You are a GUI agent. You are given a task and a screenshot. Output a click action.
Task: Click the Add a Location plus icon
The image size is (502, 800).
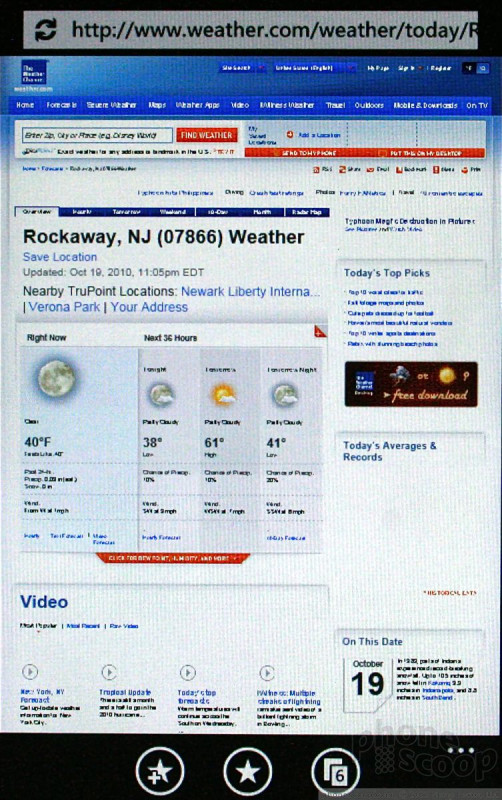[x=290, y=135]
